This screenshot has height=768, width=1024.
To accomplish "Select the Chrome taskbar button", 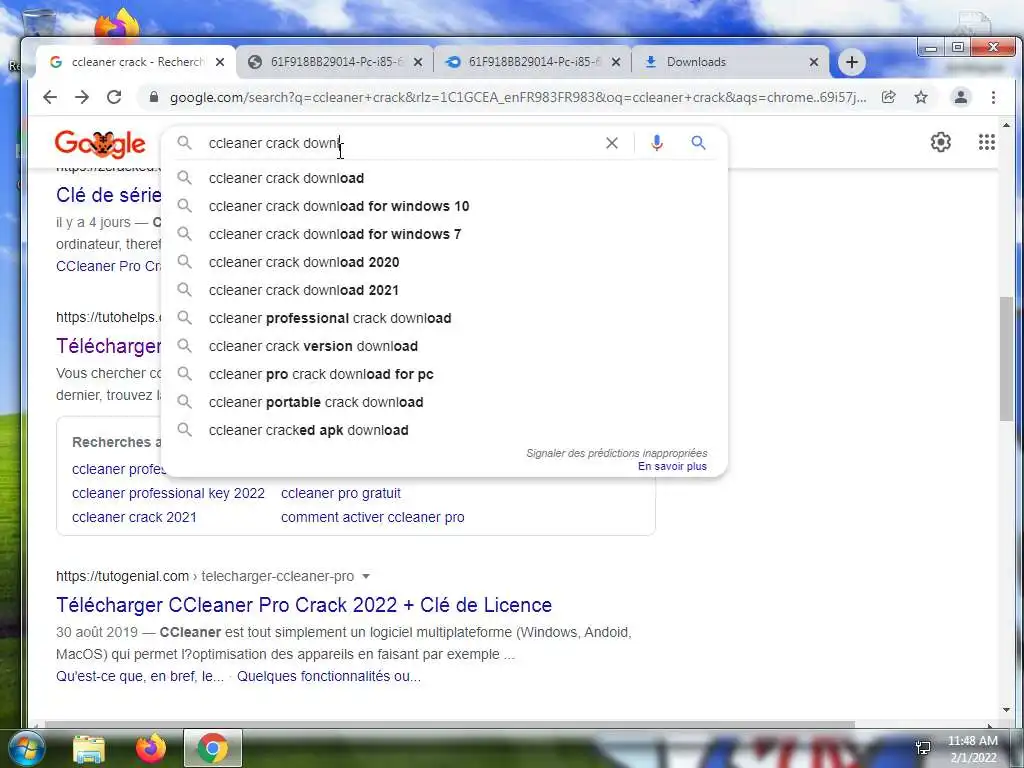I will (x=212, y=748).
